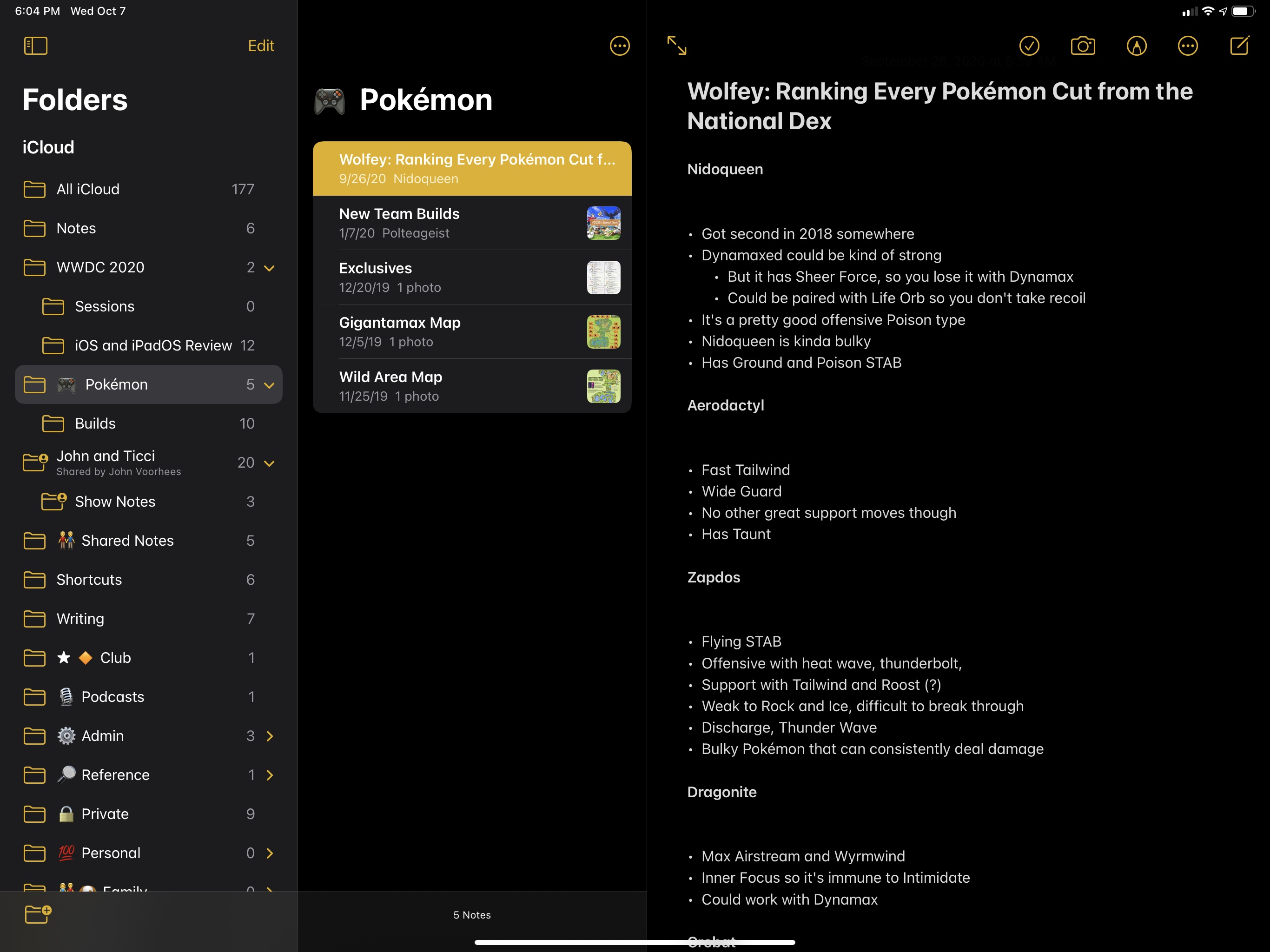Click the lock emoji on Private folder
Image resolution: width=1270 pixels, height=952 pixels.
66,813
